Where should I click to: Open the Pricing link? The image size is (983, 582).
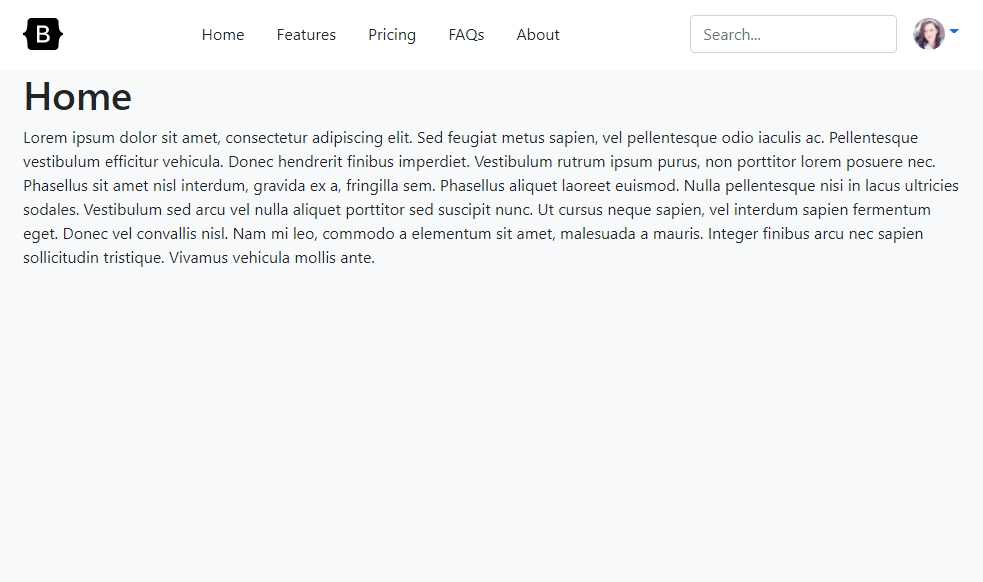click(x=392, y=34)
